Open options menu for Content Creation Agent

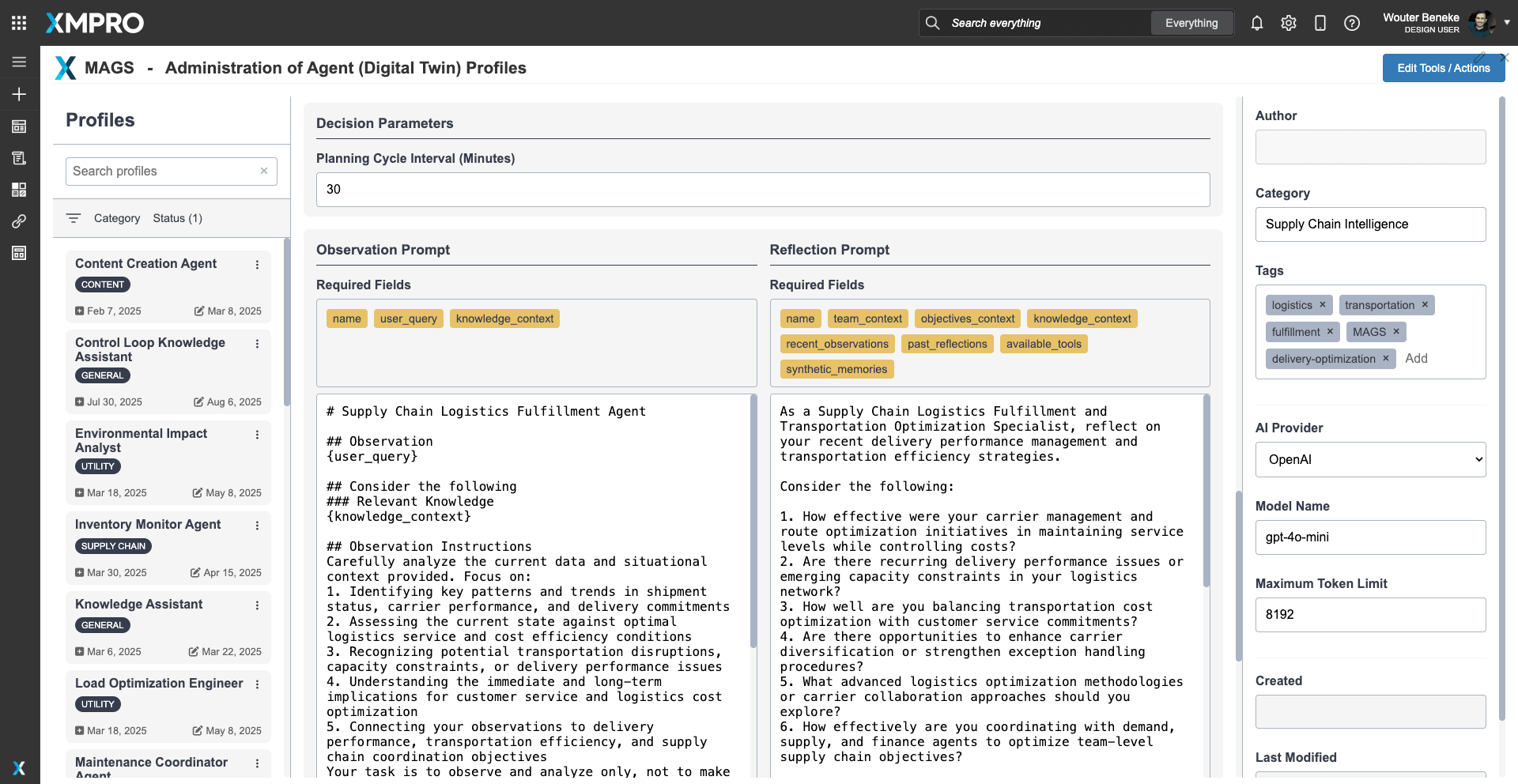point(257,265)
